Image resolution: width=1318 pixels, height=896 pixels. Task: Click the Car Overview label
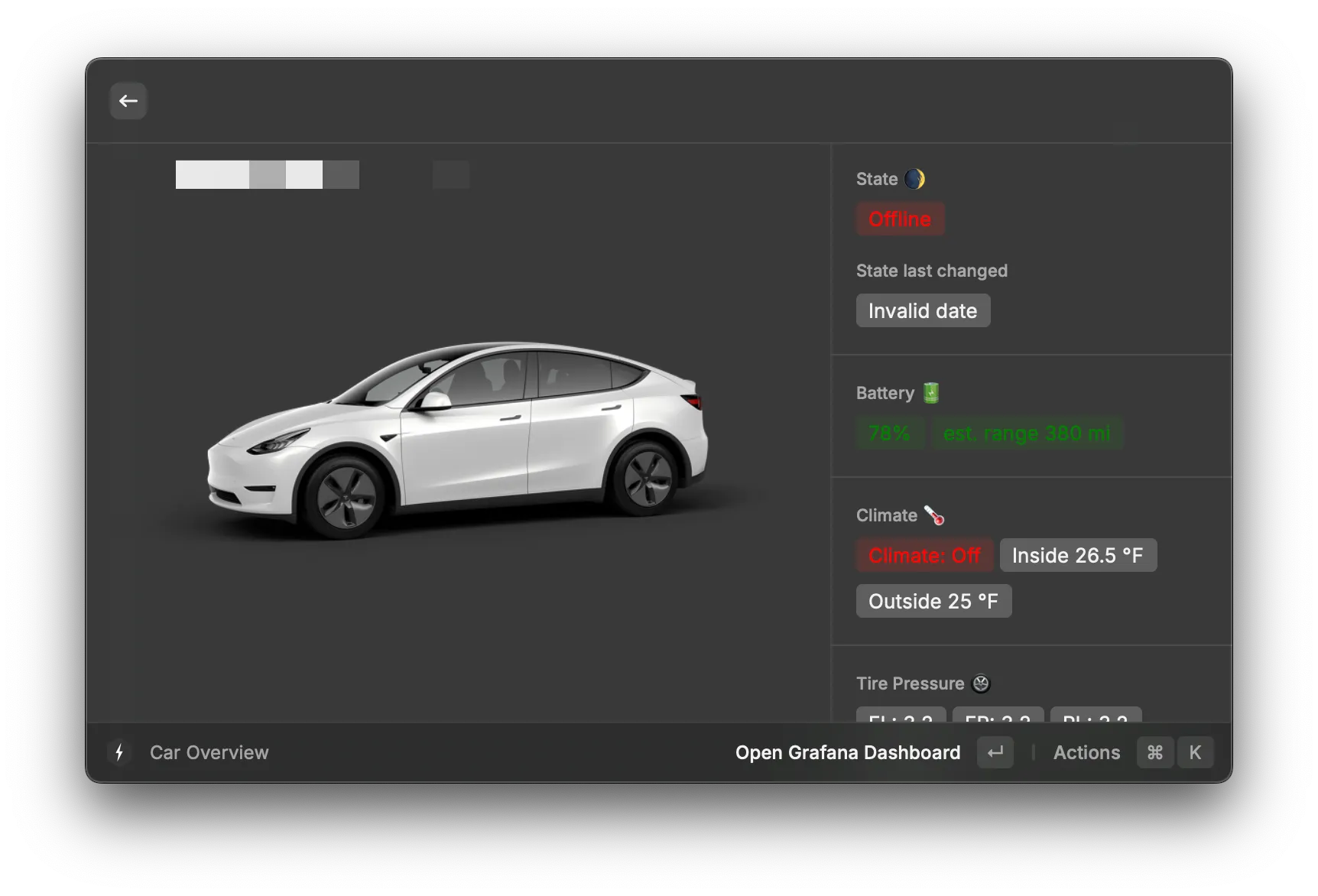coord(209,752)
